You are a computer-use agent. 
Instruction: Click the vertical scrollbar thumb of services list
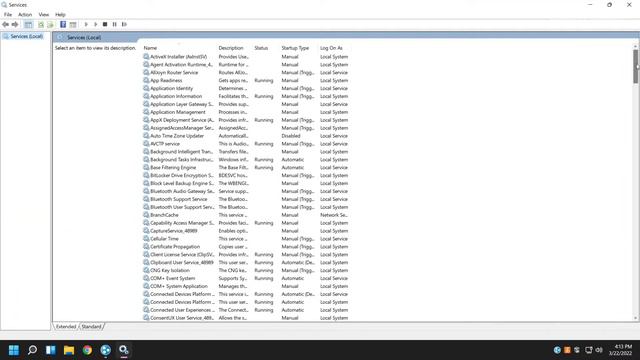636,67
